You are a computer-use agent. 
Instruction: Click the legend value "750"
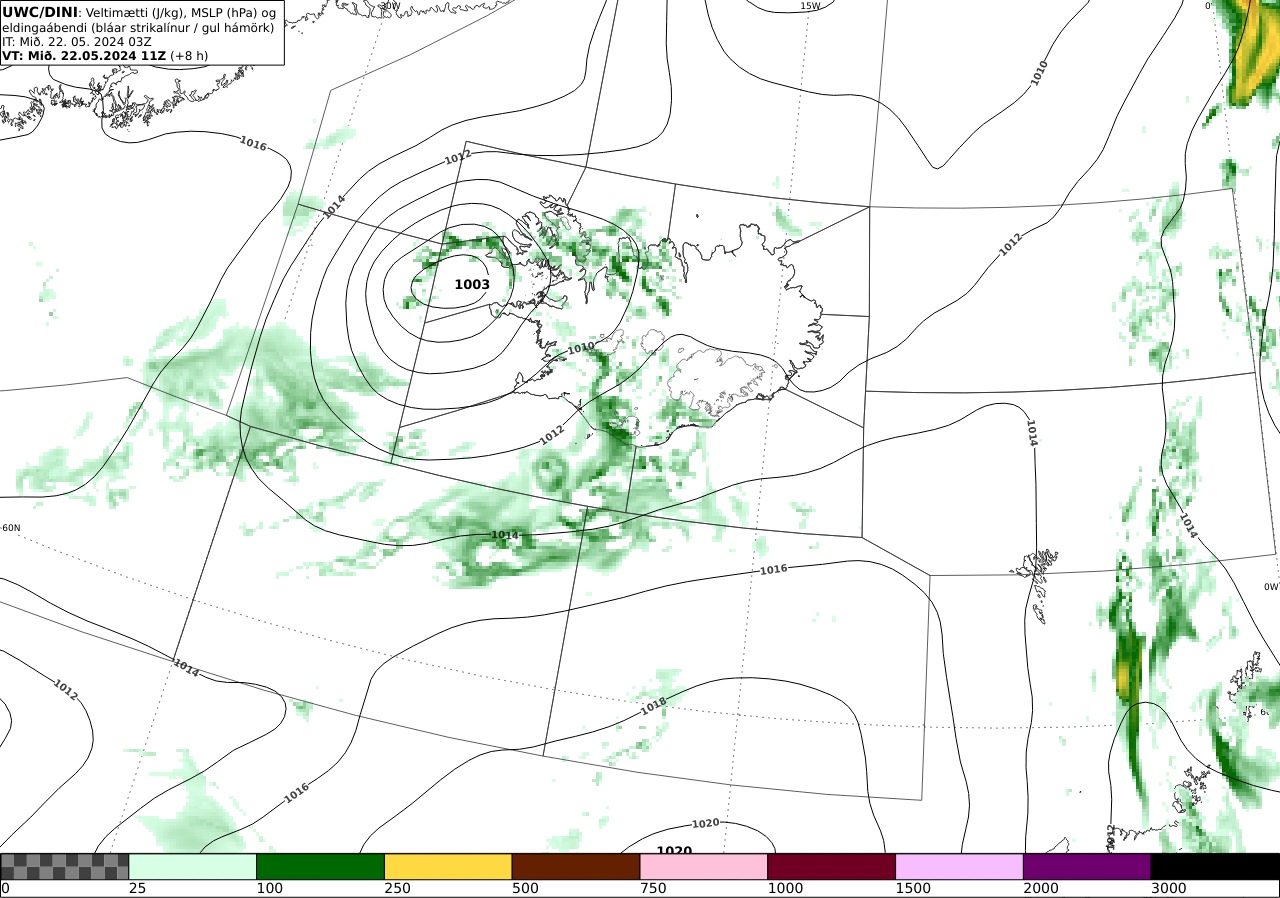pyautogui.click(x=654, y=888)
